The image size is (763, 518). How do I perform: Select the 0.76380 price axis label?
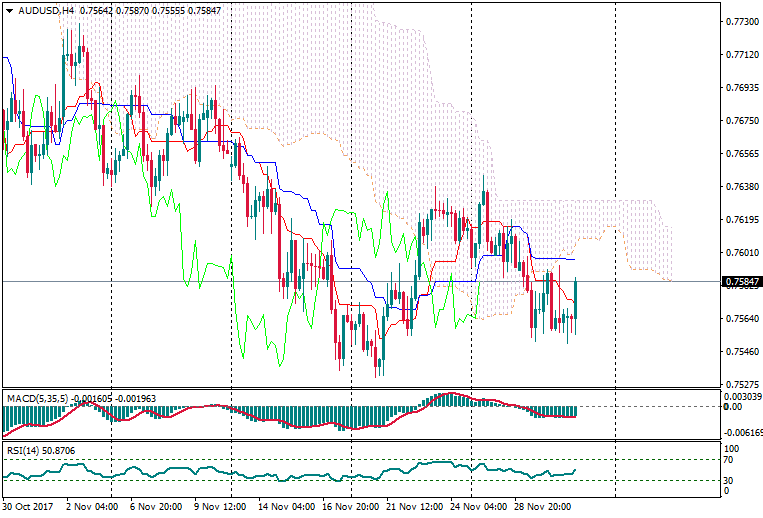click(738, 187)
